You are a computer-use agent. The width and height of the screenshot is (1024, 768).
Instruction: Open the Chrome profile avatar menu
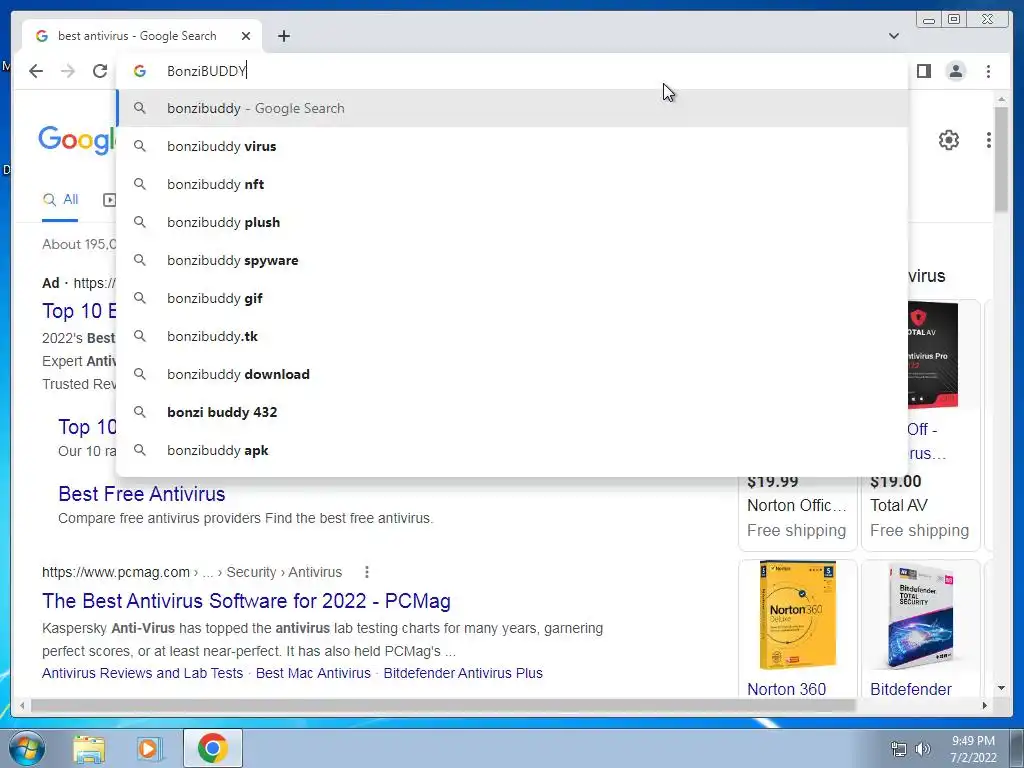tap(955, 71)
